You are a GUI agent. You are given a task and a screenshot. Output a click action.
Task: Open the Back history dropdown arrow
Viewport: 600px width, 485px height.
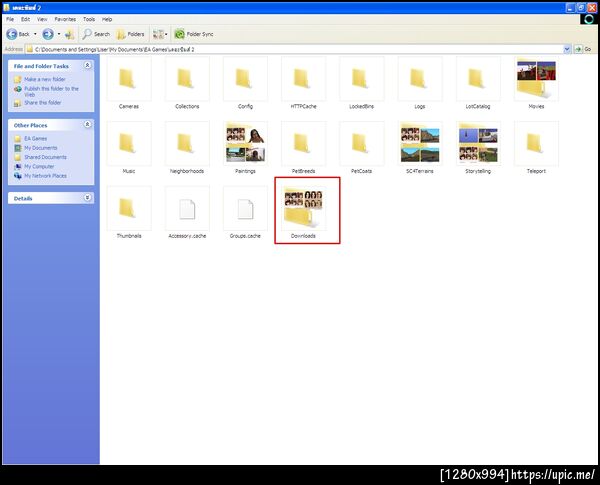[x=35, y=34]
